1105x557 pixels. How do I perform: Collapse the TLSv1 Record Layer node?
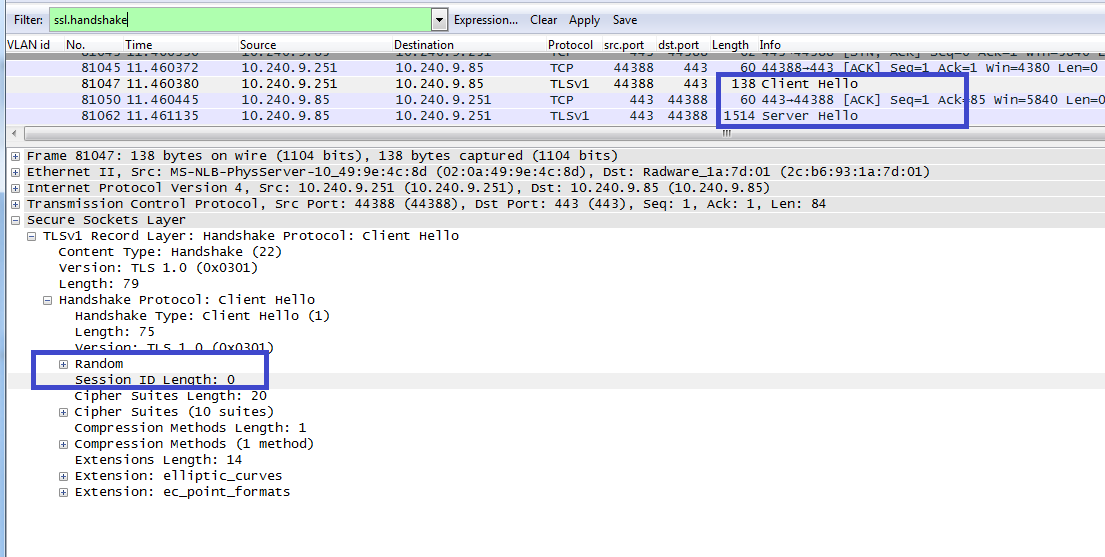click(32, 236)
